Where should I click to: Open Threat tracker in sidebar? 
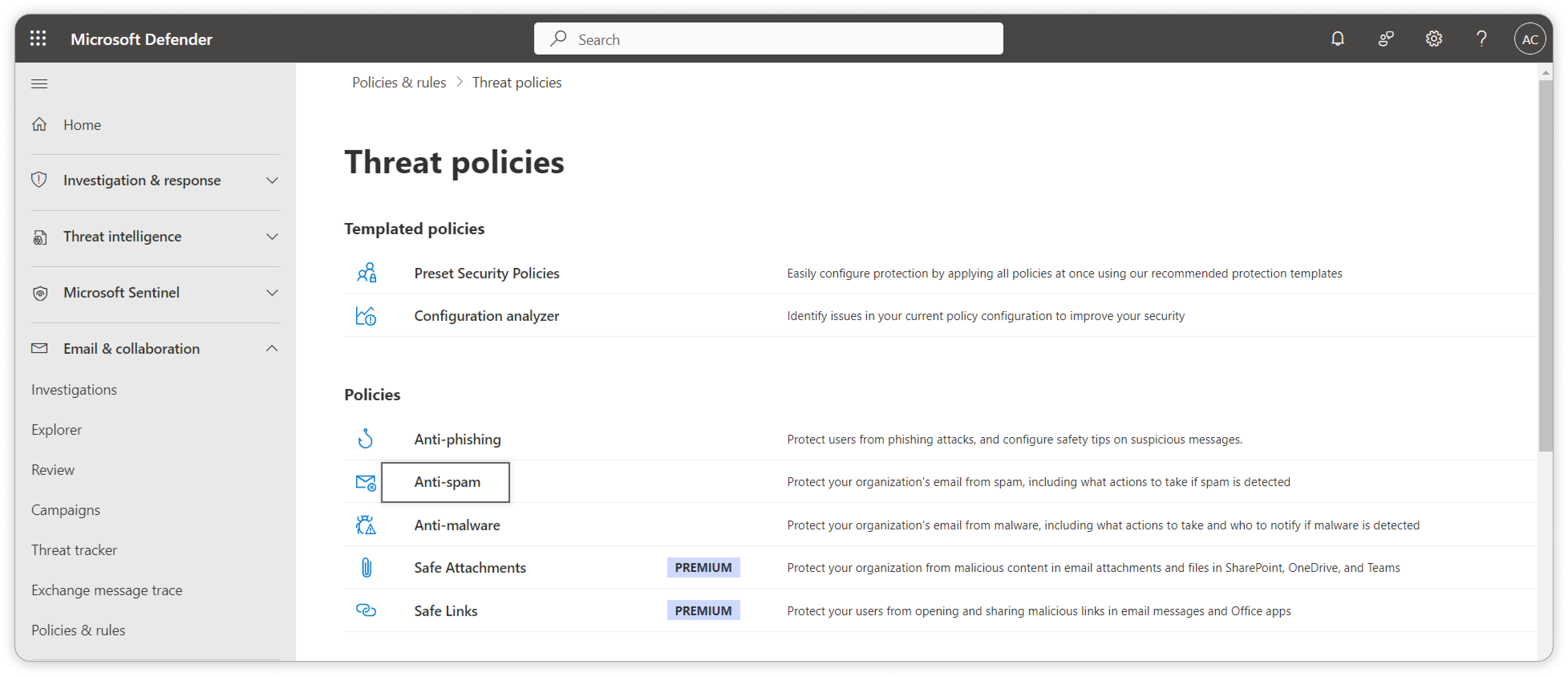coord(74,550)
